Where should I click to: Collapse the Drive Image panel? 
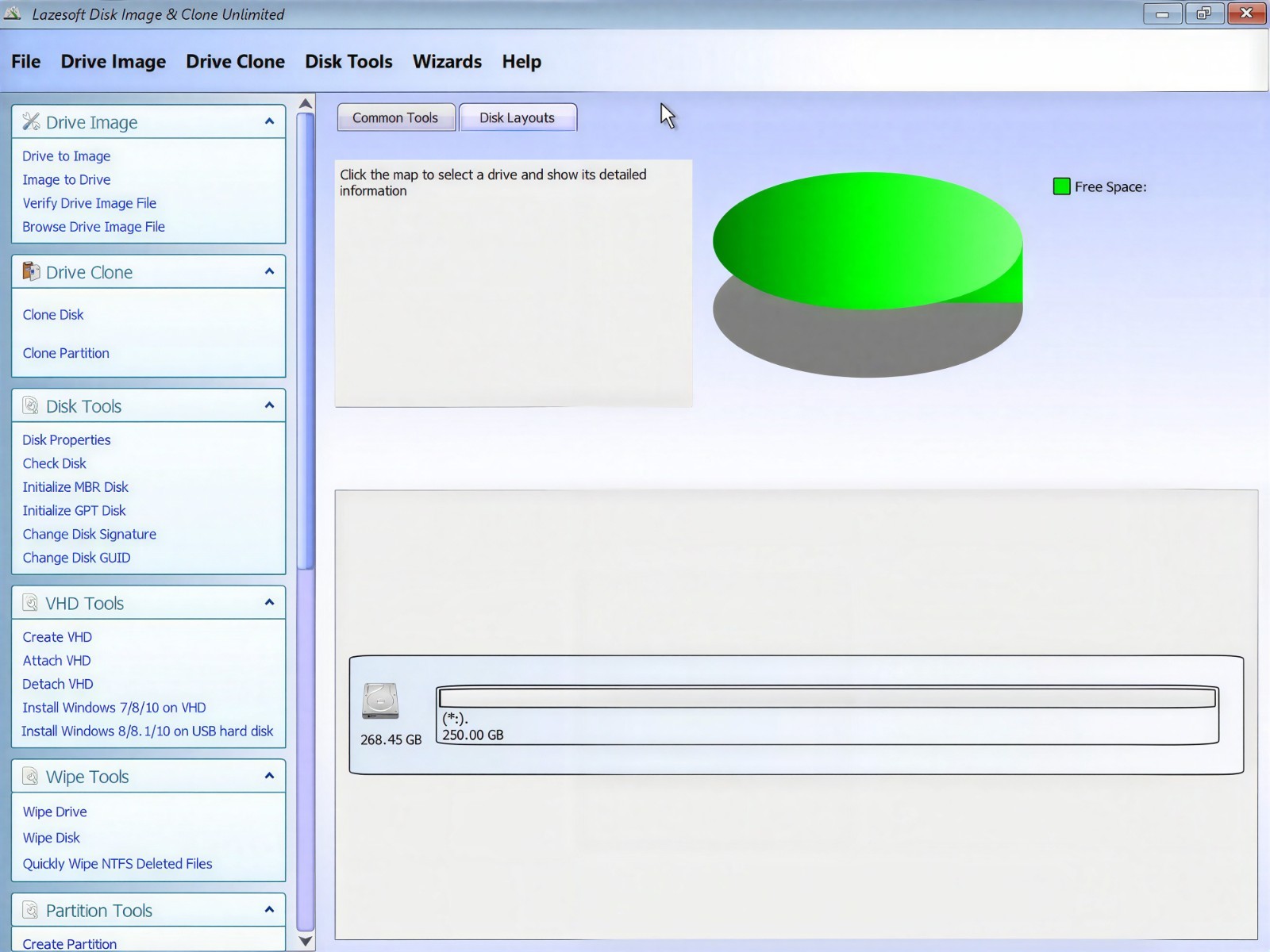pos(269,121)
